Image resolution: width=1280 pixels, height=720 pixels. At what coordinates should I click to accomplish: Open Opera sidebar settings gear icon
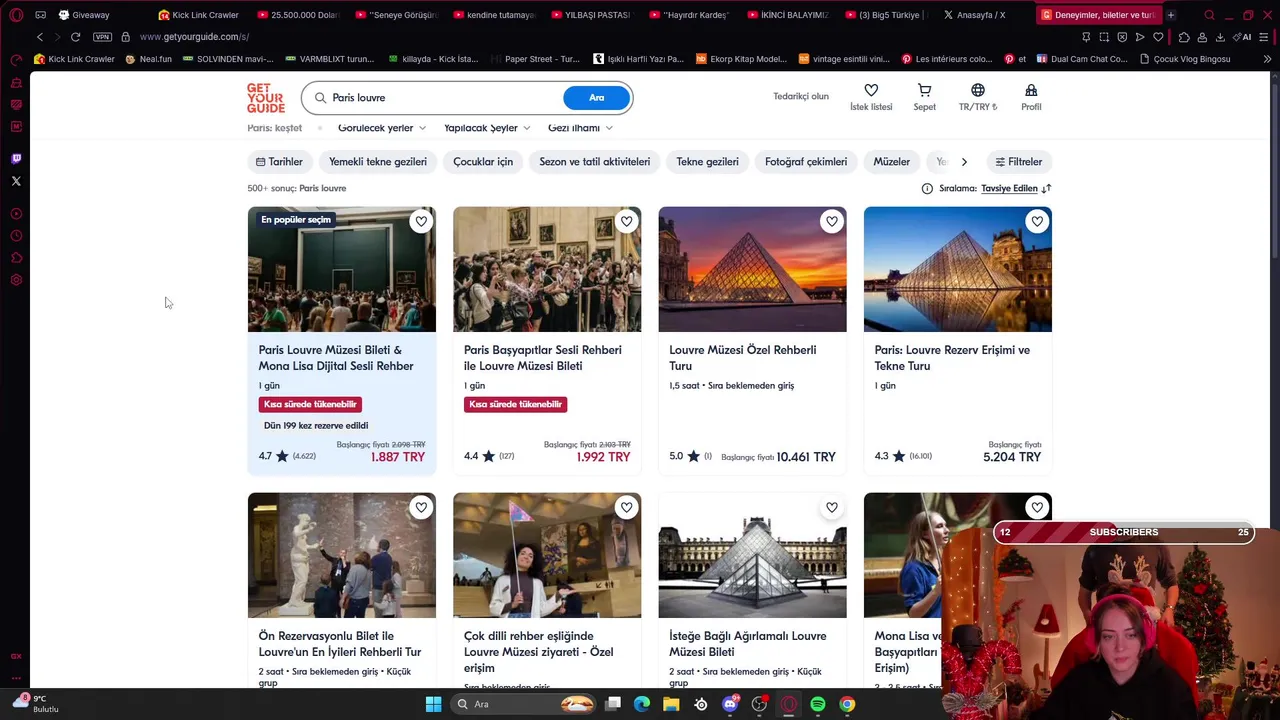tap(16, 280)
